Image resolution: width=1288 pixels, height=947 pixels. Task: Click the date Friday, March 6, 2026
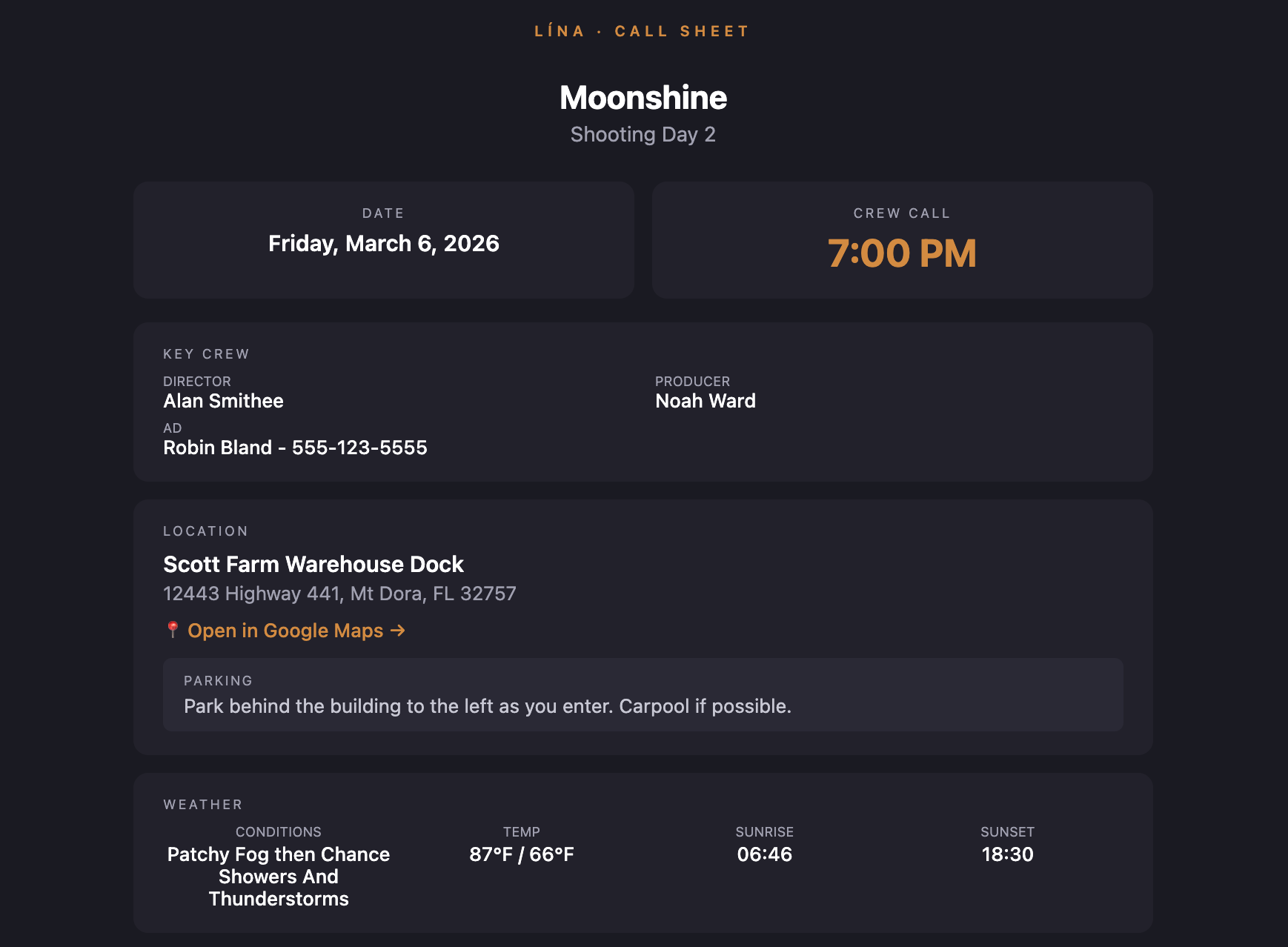point(383,244)
